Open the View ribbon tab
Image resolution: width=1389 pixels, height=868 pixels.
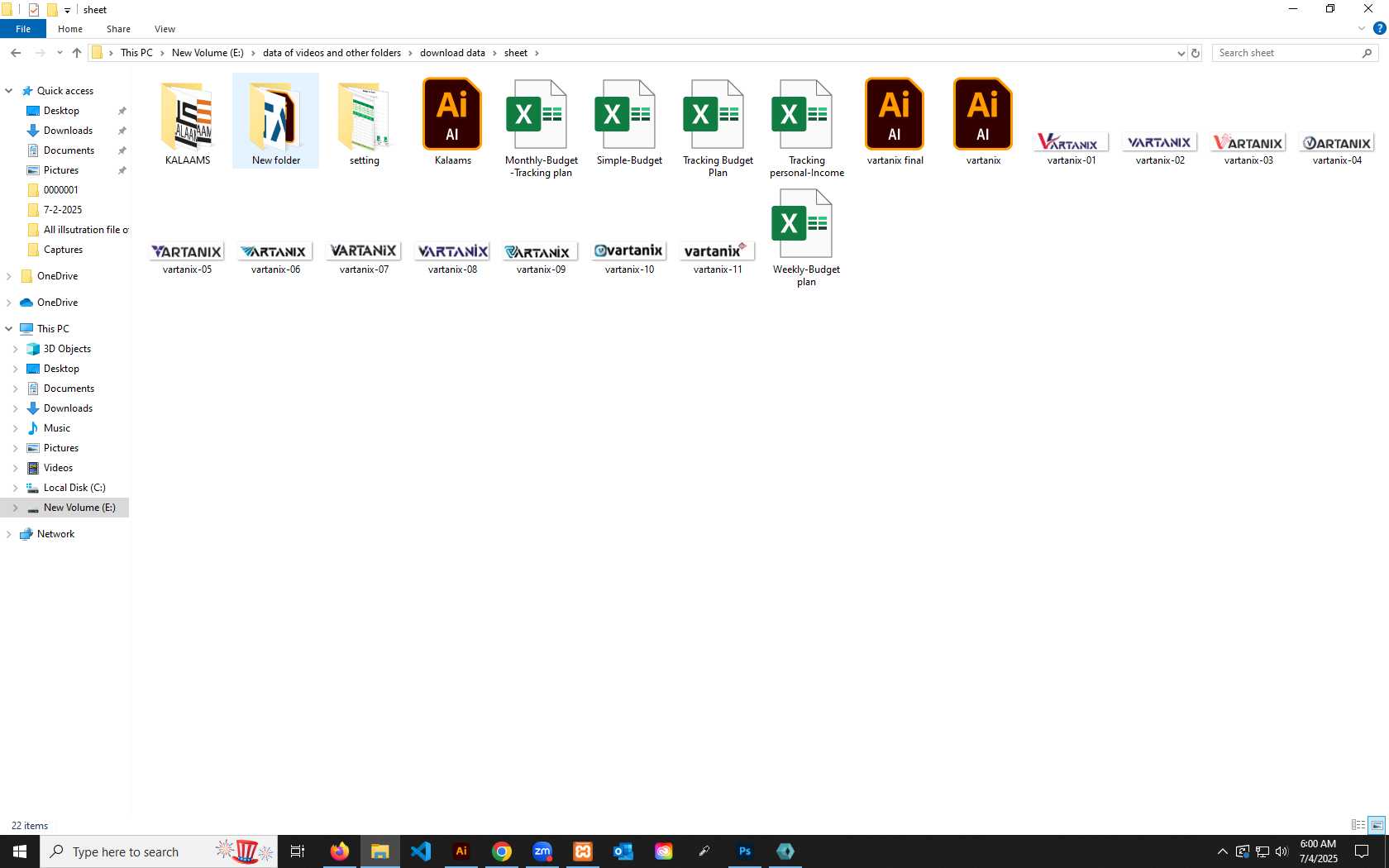pyautogui.click(x=165, y=29)
